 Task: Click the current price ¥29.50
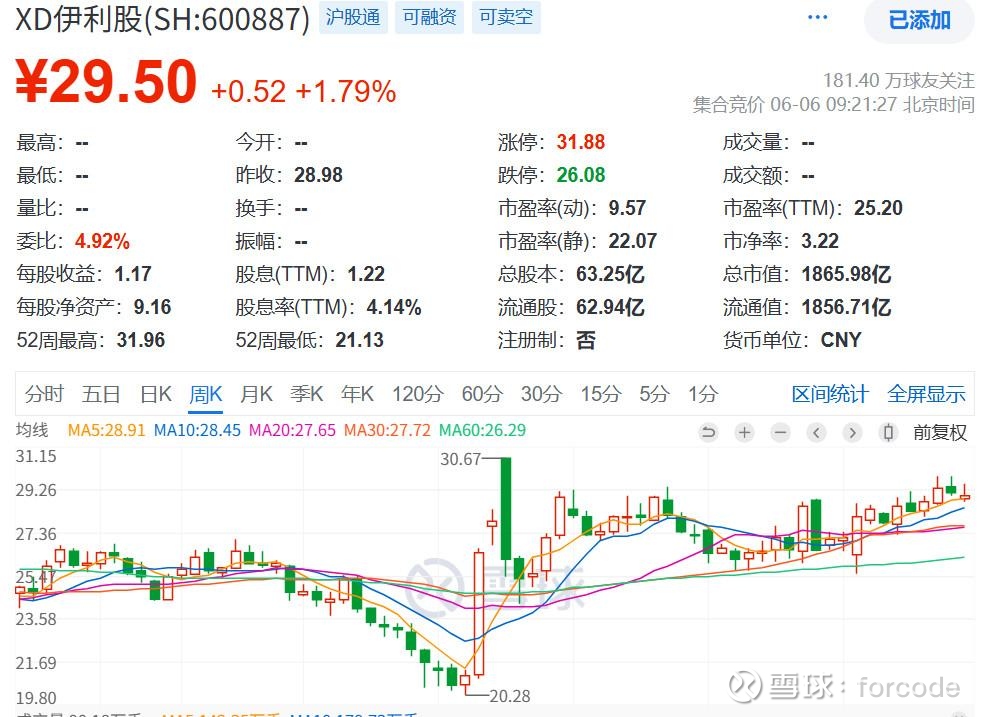[106, 81]
